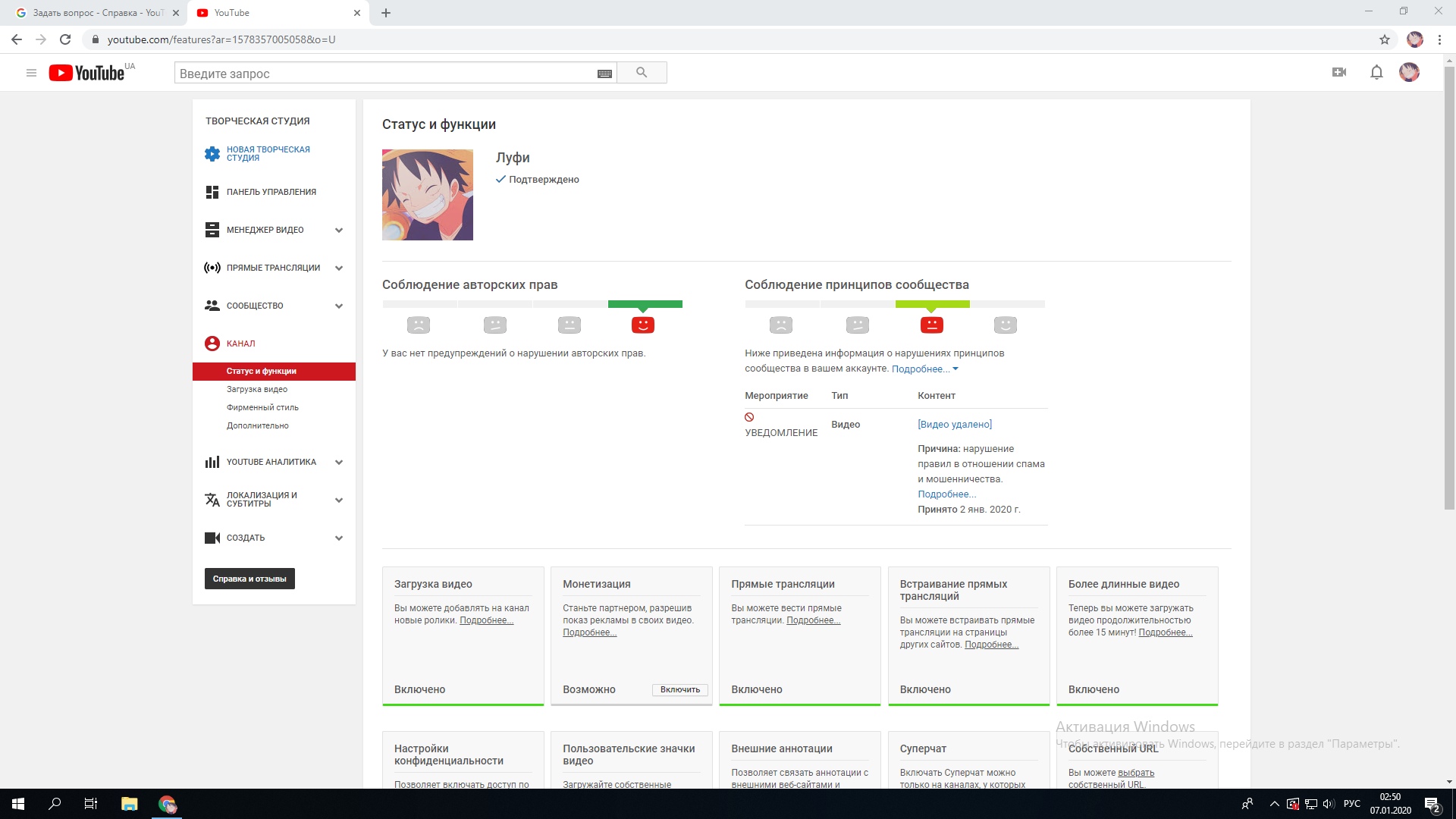Click the Луфи channel avatar thumbnail
1456x819 pixels.
pos(428,195)
